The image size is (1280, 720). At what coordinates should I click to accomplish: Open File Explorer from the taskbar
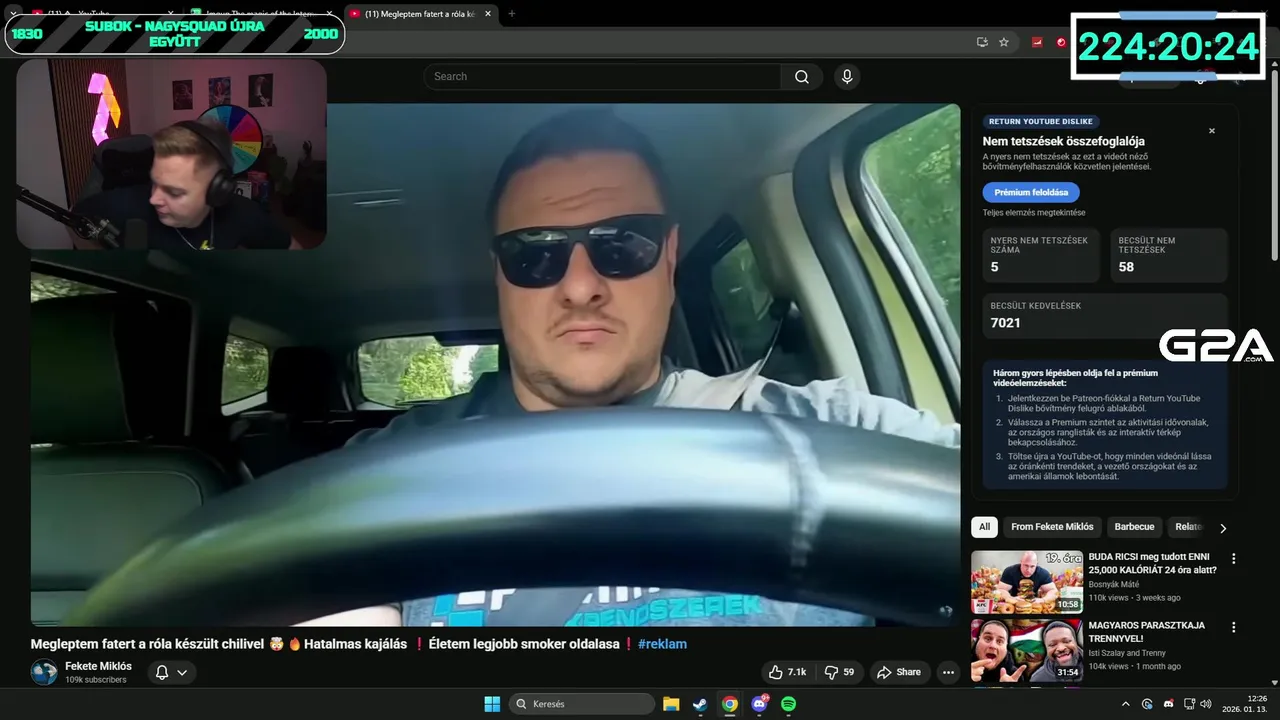tap(671, 704)
